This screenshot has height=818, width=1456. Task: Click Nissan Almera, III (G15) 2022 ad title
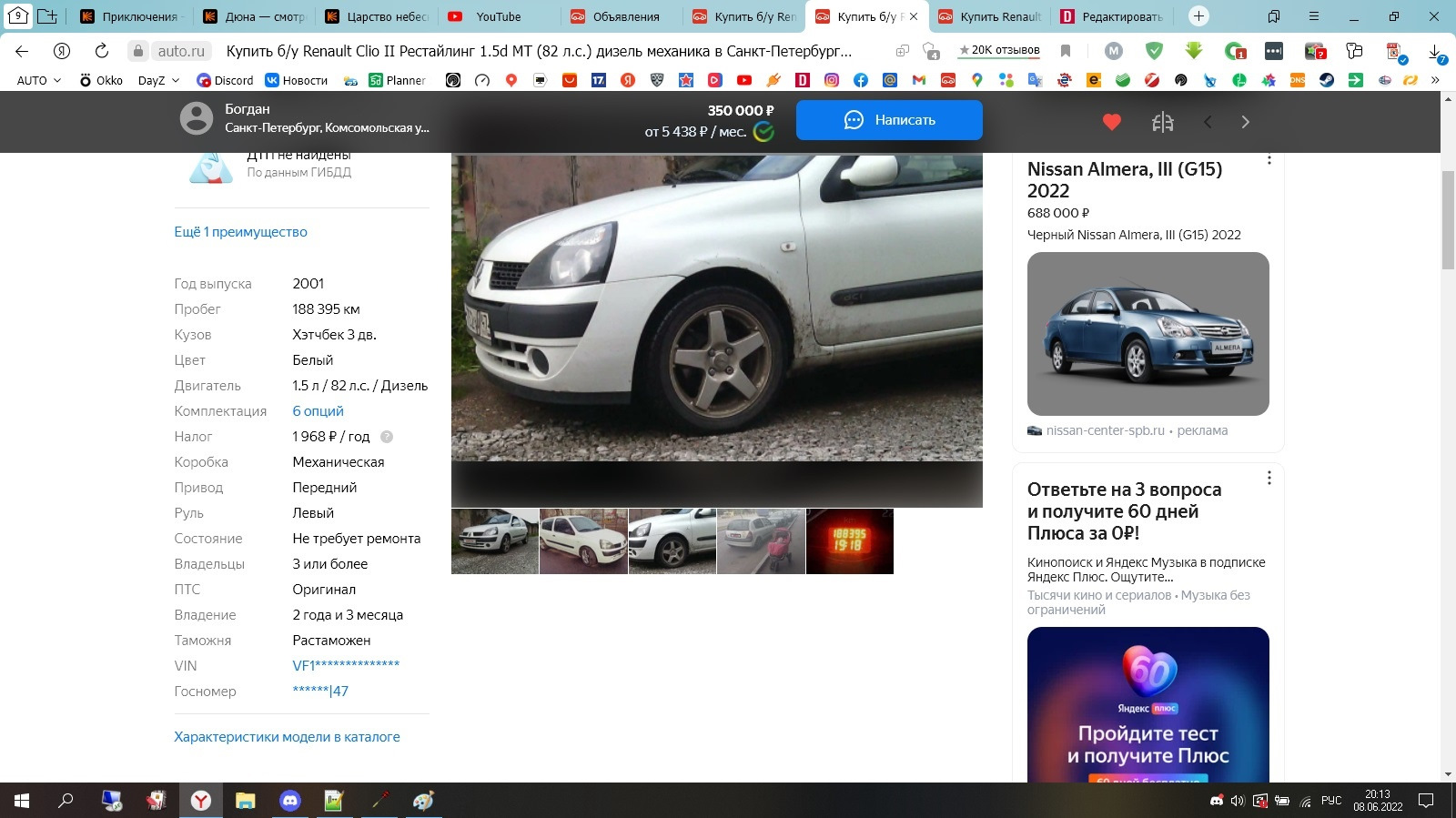1125,180
